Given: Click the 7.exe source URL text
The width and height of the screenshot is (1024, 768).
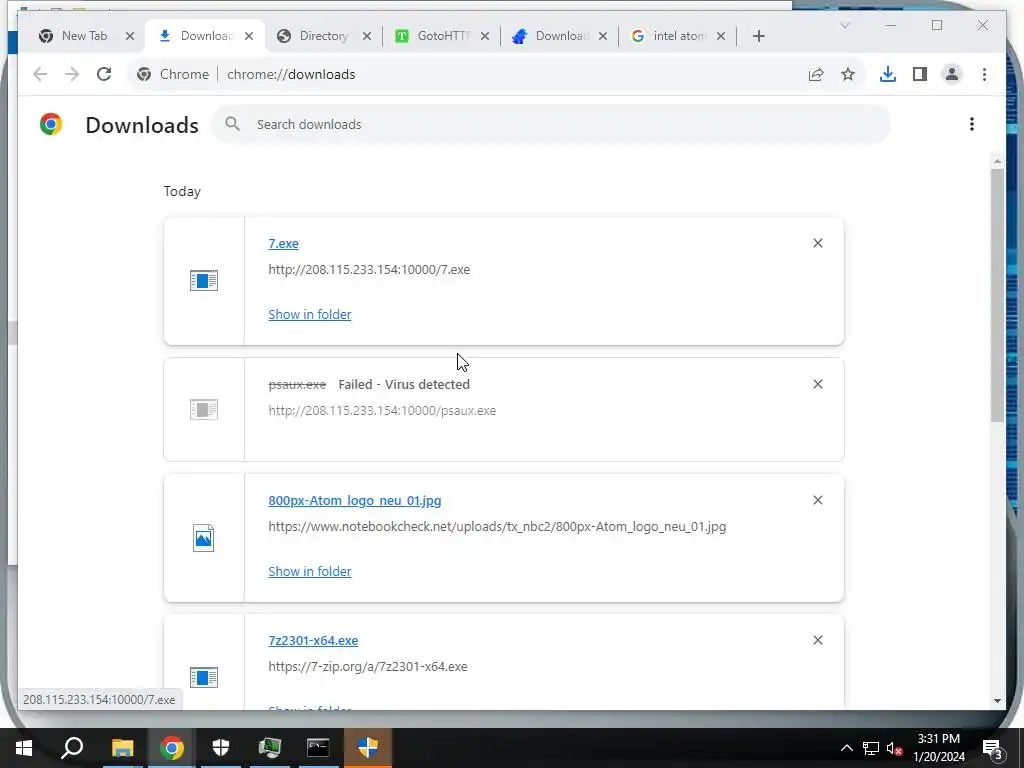Looking at the screenshot, I should tap(369, 270).
